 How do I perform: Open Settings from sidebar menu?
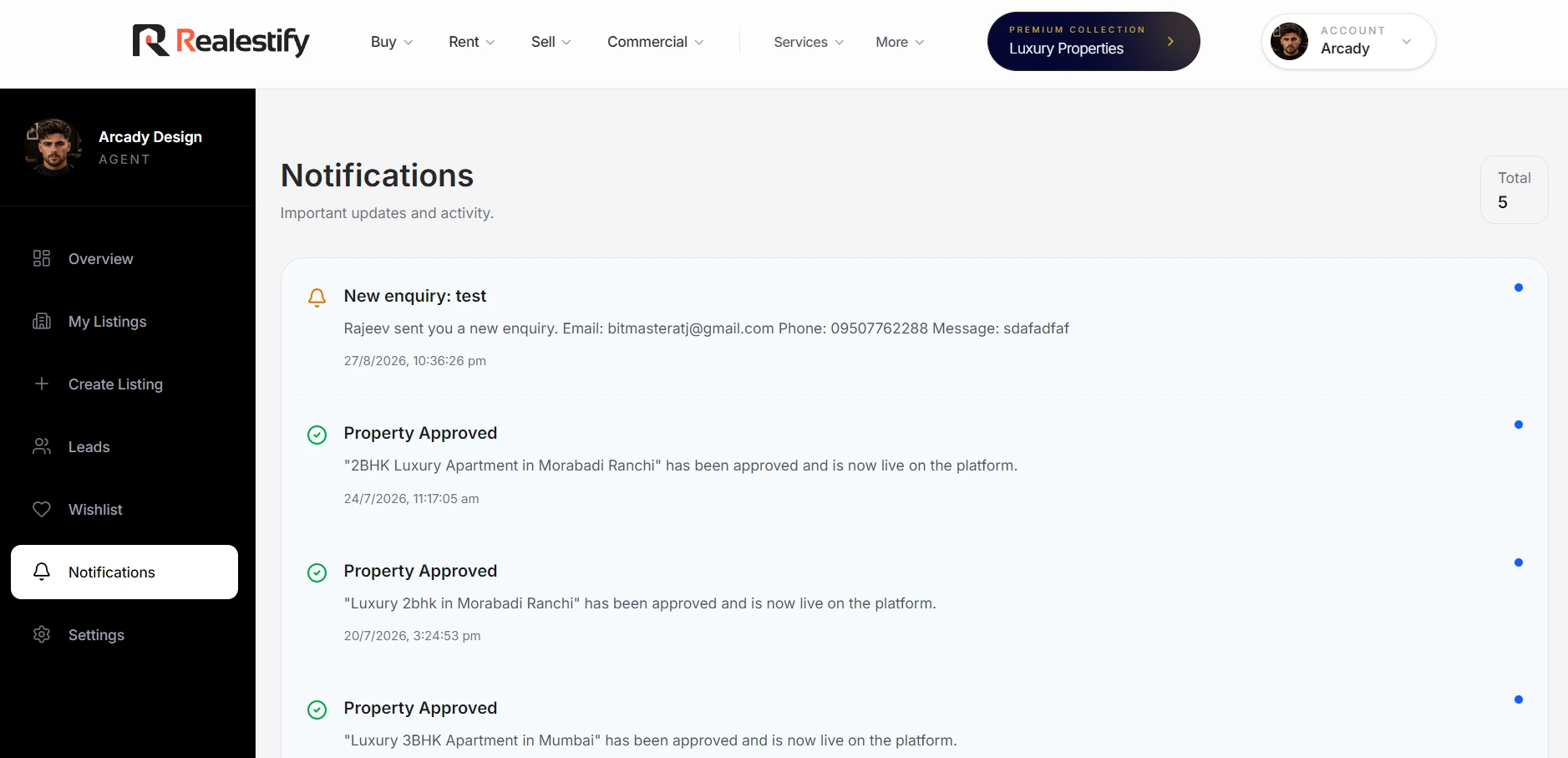[124, 635]
